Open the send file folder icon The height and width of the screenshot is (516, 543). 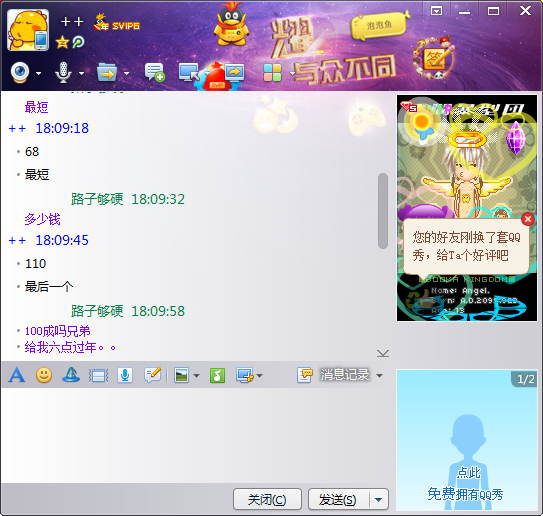[x=107, y=72]
